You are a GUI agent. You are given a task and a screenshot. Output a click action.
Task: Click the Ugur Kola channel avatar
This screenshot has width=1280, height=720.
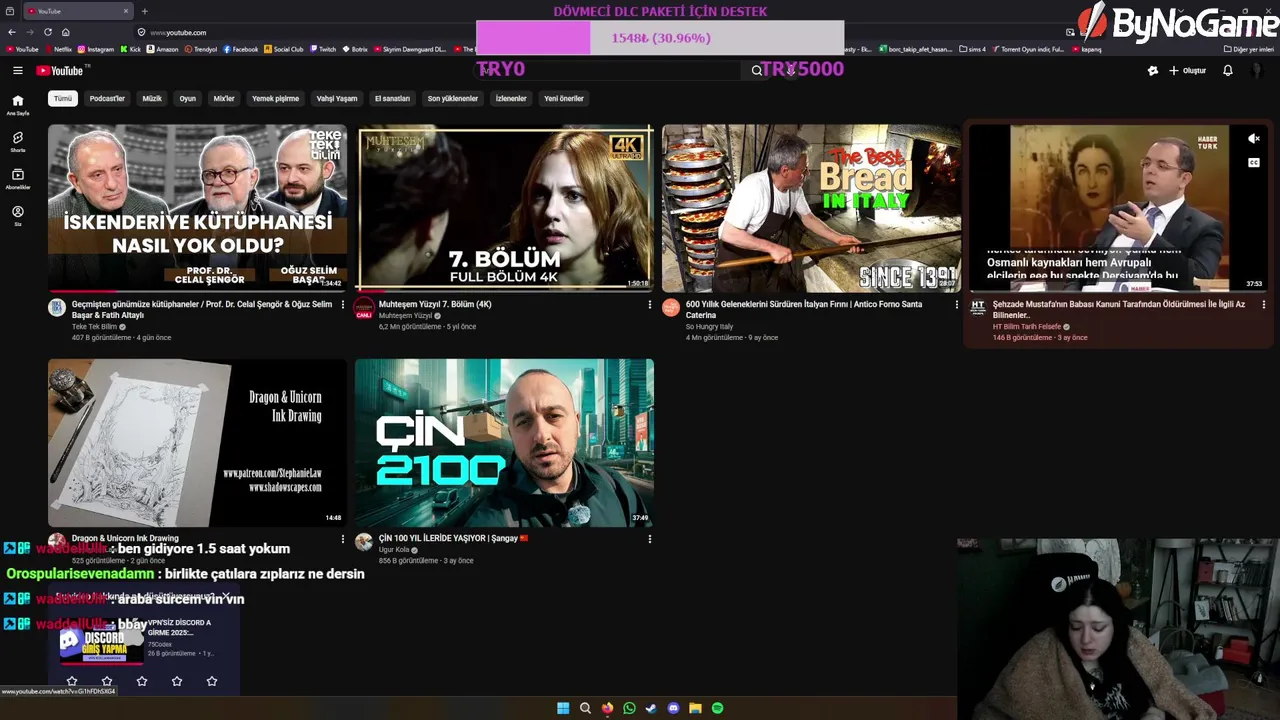[x=364, y=542]
